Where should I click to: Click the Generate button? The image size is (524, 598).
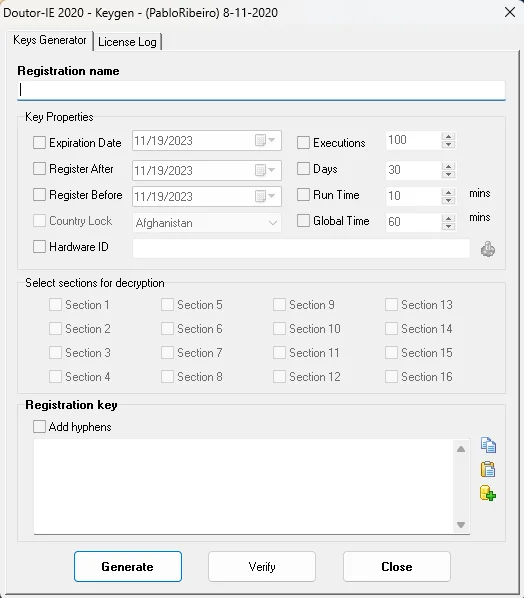pos(128,566)
